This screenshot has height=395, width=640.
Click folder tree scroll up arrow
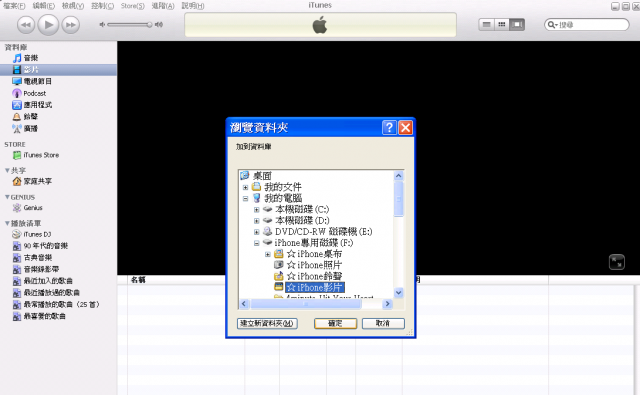pyautogui.click(x=399, y=176)
